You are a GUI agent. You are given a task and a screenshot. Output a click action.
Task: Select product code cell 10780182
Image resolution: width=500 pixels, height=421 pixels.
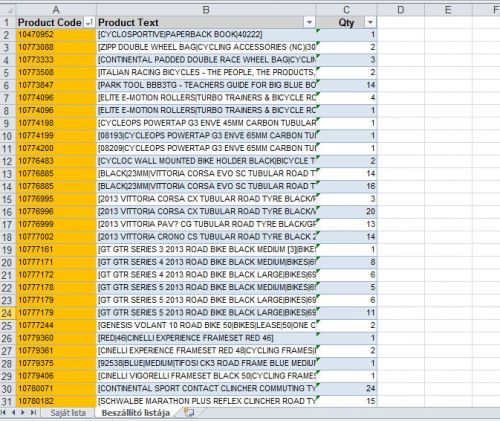click(56, 401)
